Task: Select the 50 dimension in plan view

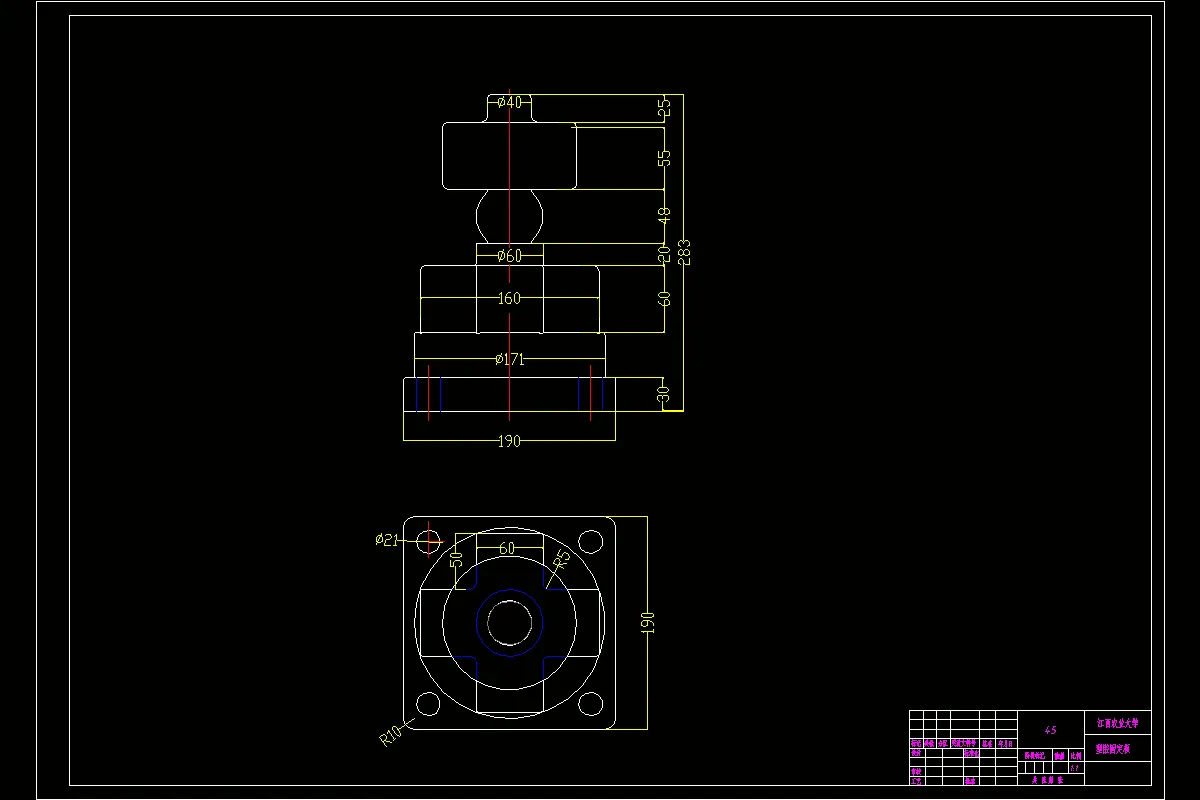Action: [456, 558]
